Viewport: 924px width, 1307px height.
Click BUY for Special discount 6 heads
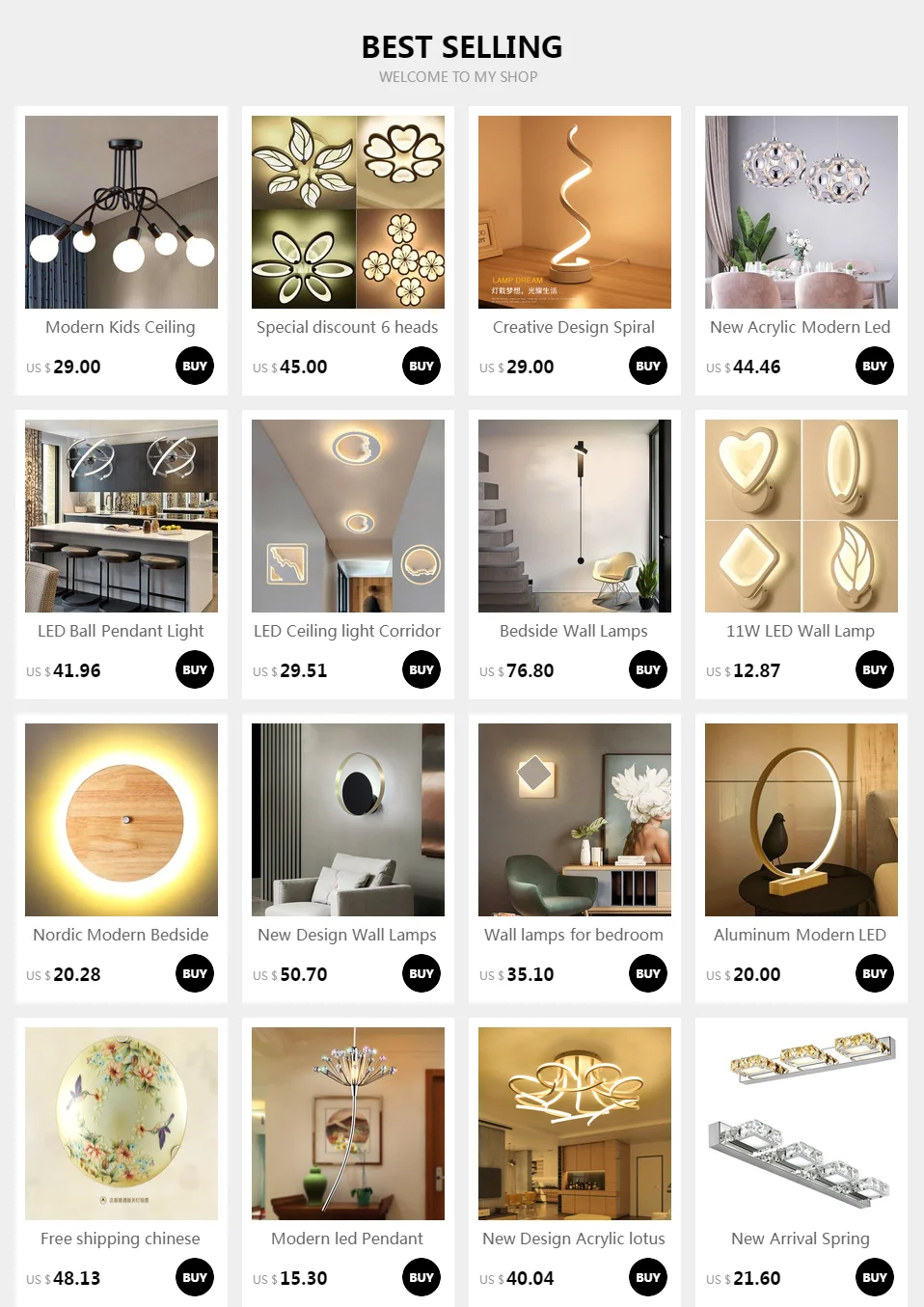click(x=421, y=366)
